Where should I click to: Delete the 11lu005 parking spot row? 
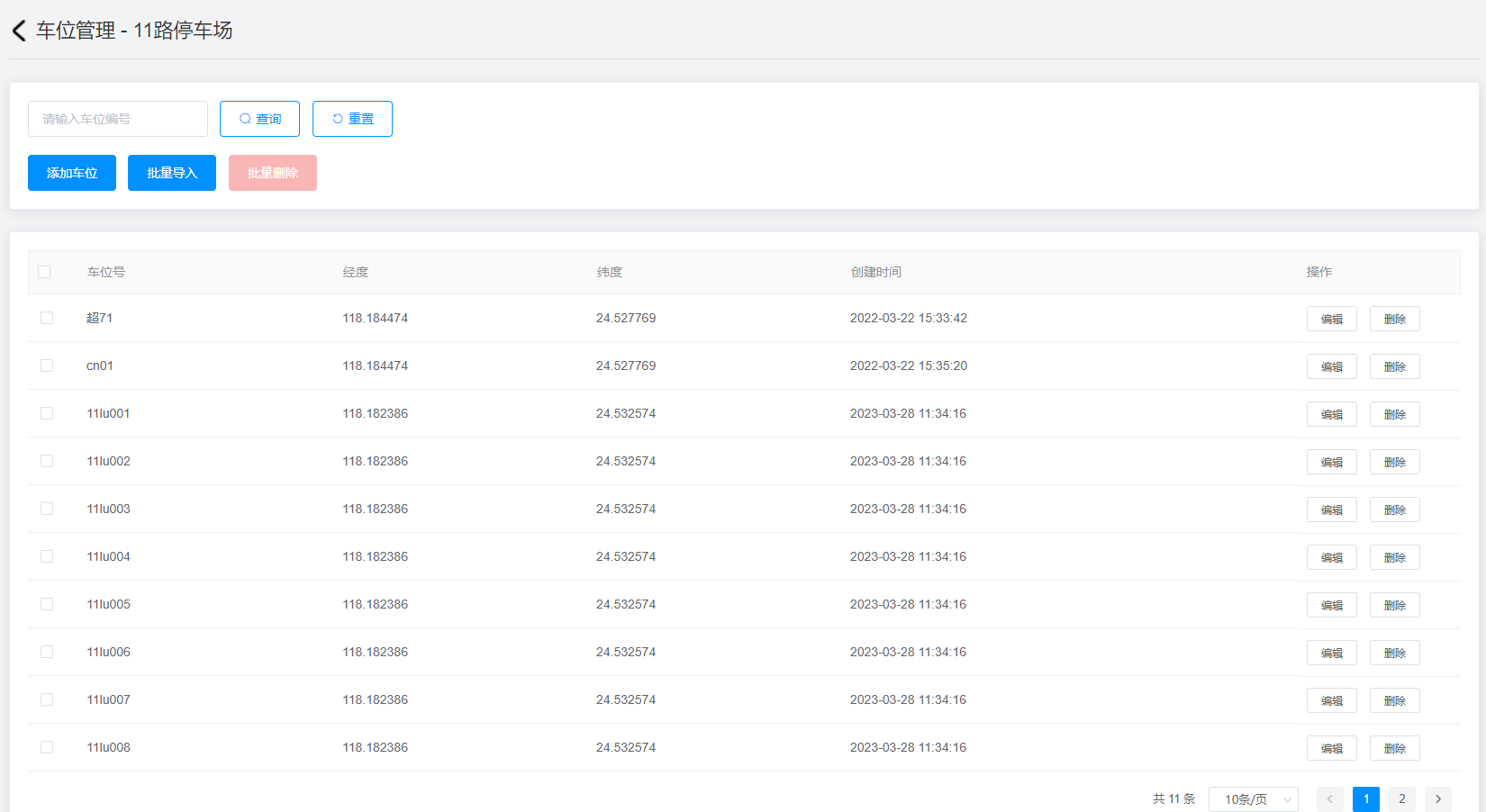(1394, 605)
